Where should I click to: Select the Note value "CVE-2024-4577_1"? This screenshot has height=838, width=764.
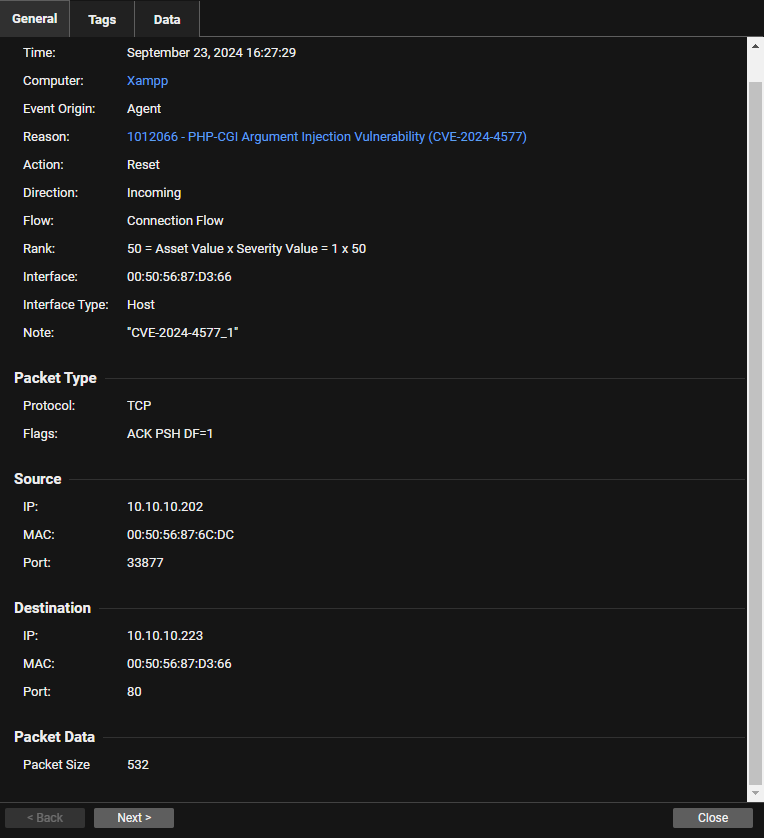pos(182,332)
